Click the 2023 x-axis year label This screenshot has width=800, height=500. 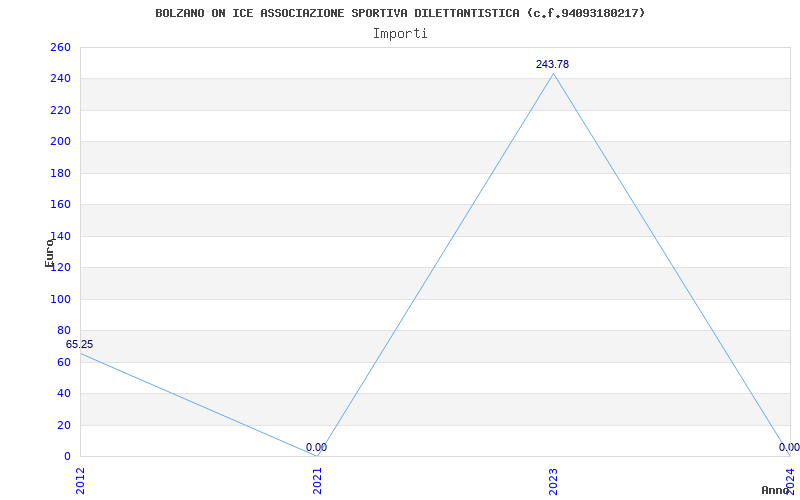click(554, 481)
